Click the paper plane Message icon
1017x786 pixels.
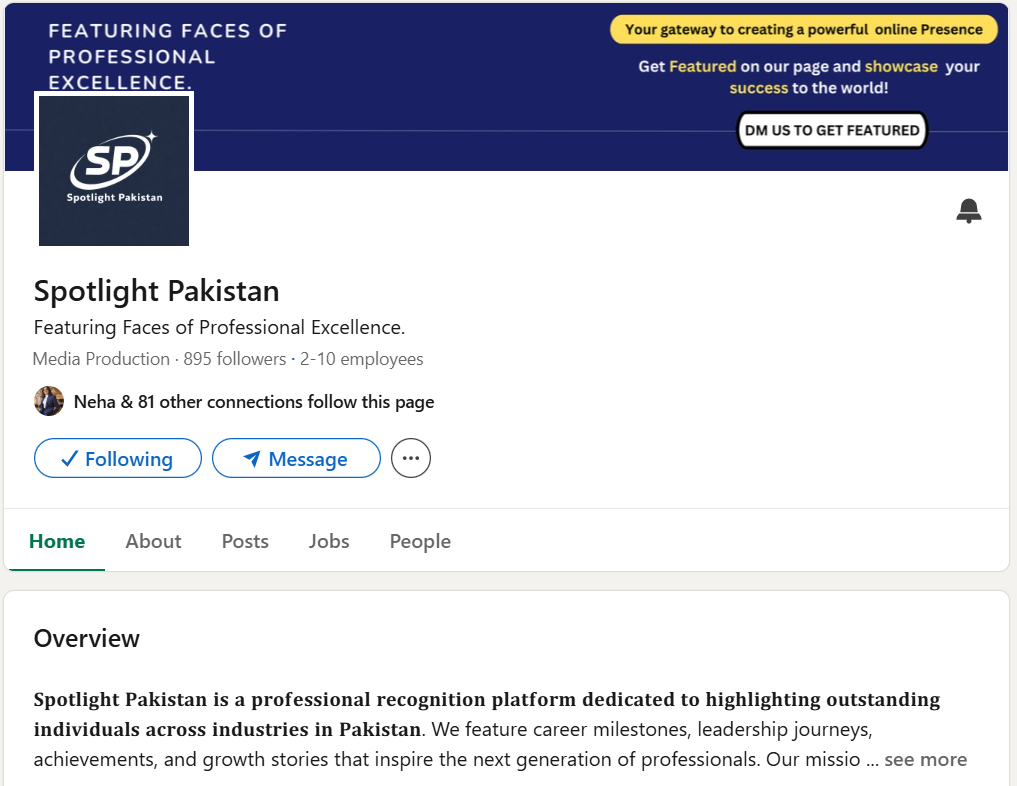tap(252, 458)
